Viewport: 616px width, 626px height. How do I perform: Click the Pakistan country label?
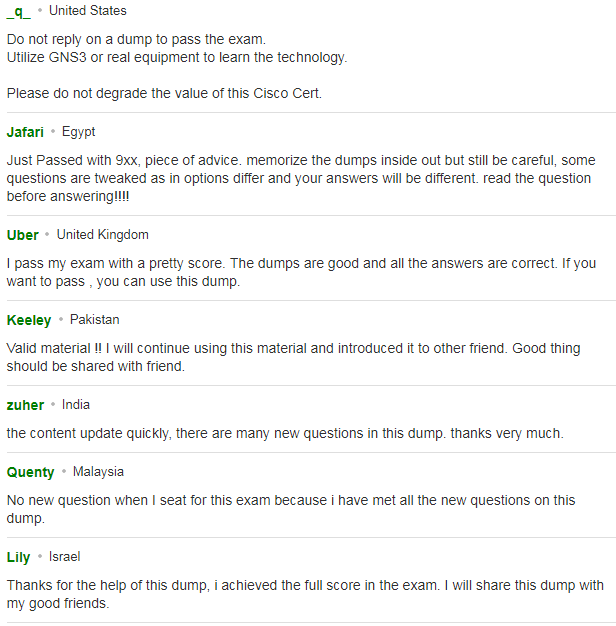point(95,320)
